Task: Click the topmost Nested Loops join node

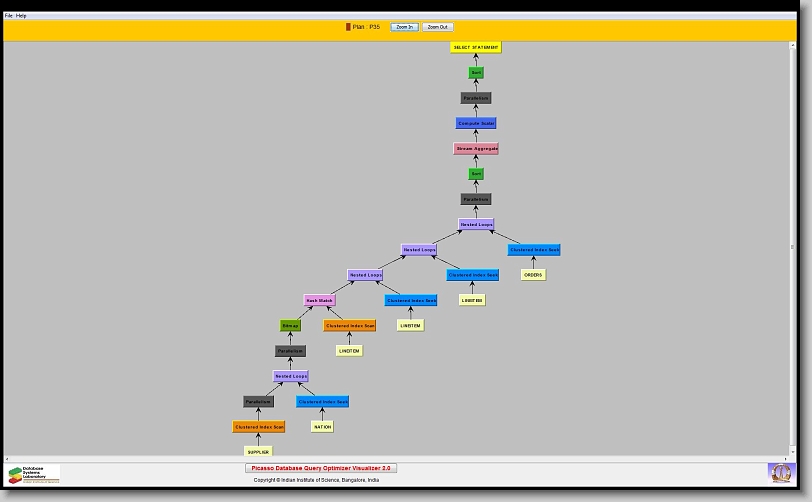Action: click(476, 225)
